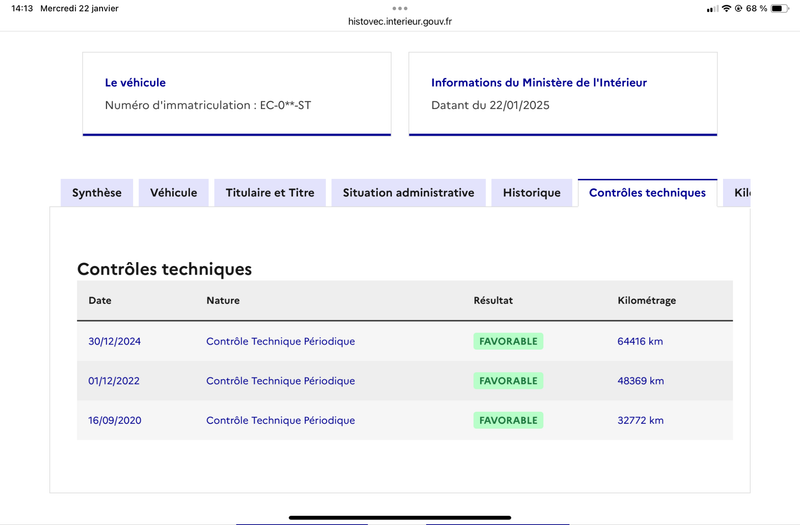Tap the home indicator bar at bottom

coord(400,517)
